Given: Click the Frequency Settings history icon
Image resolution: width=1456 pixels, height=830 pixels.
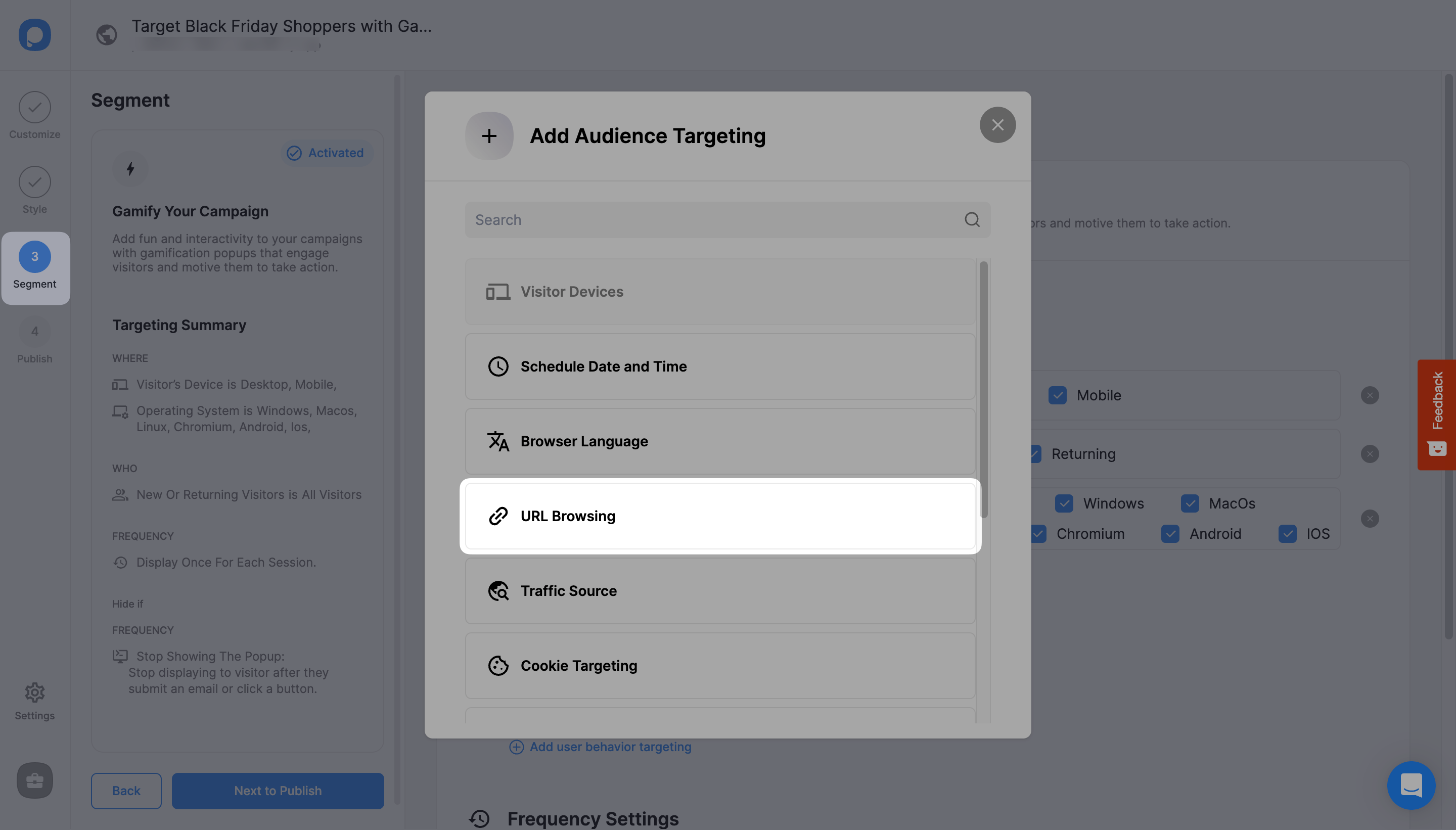Looking at the screenshot, I should coord(479,818).
